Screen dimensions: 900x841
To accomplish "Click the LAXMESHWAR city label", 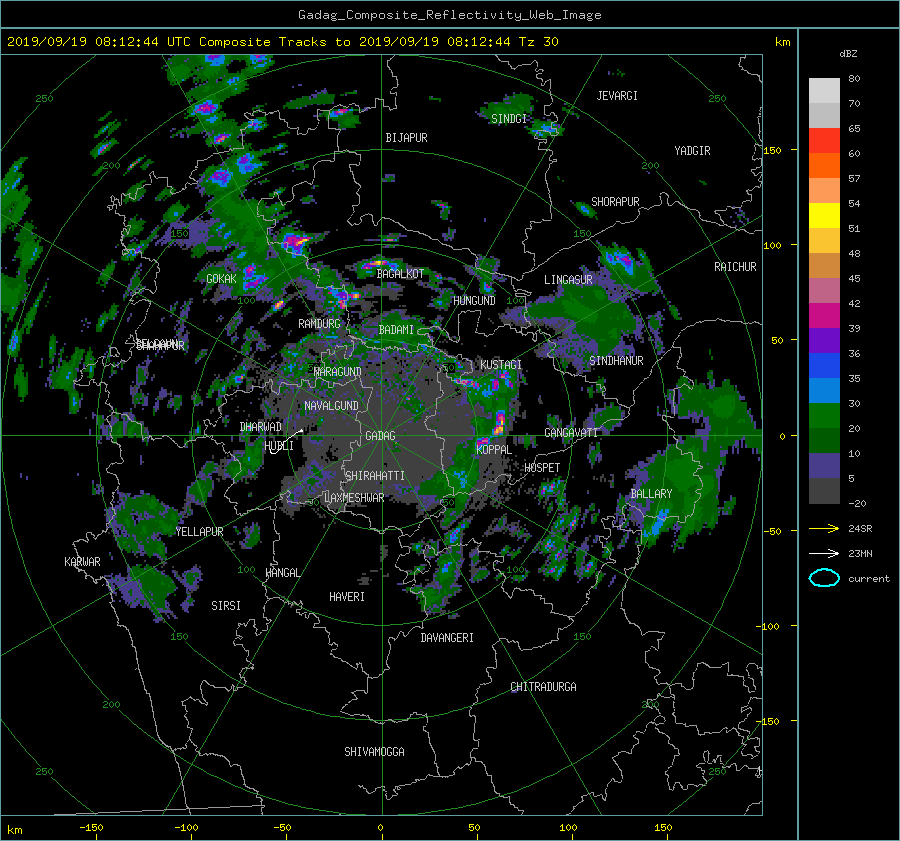I will [x=354, y=498].
